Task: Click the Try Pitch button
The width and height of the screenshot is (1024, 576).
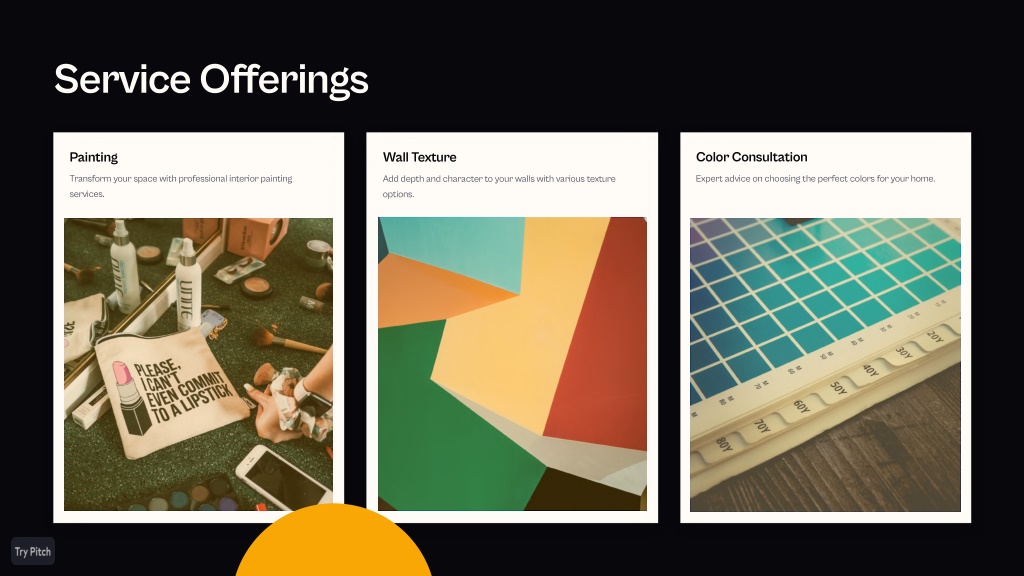Action: (33, 551)
